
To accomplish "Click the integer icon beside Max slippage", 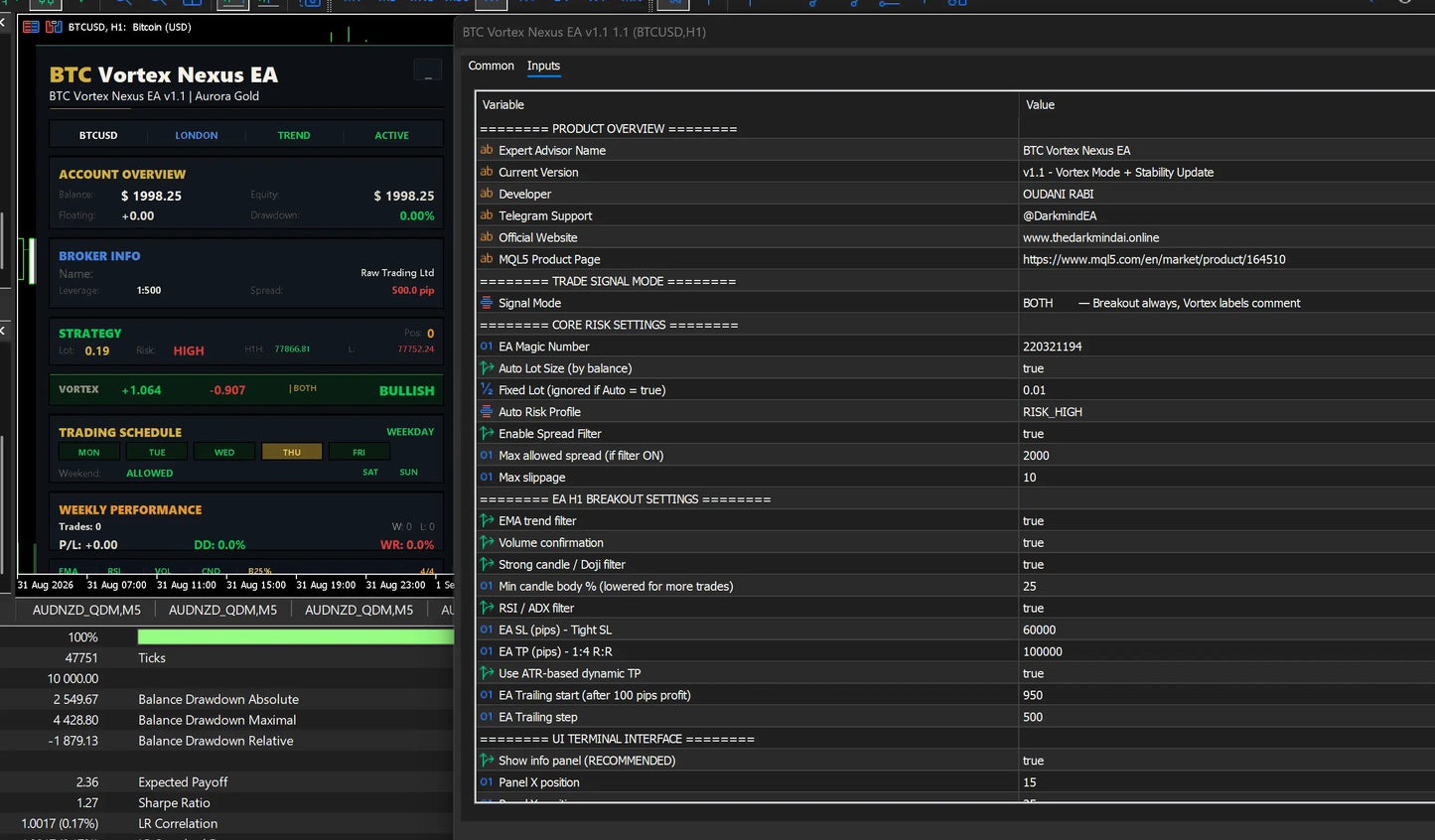I will click(487, 478).
